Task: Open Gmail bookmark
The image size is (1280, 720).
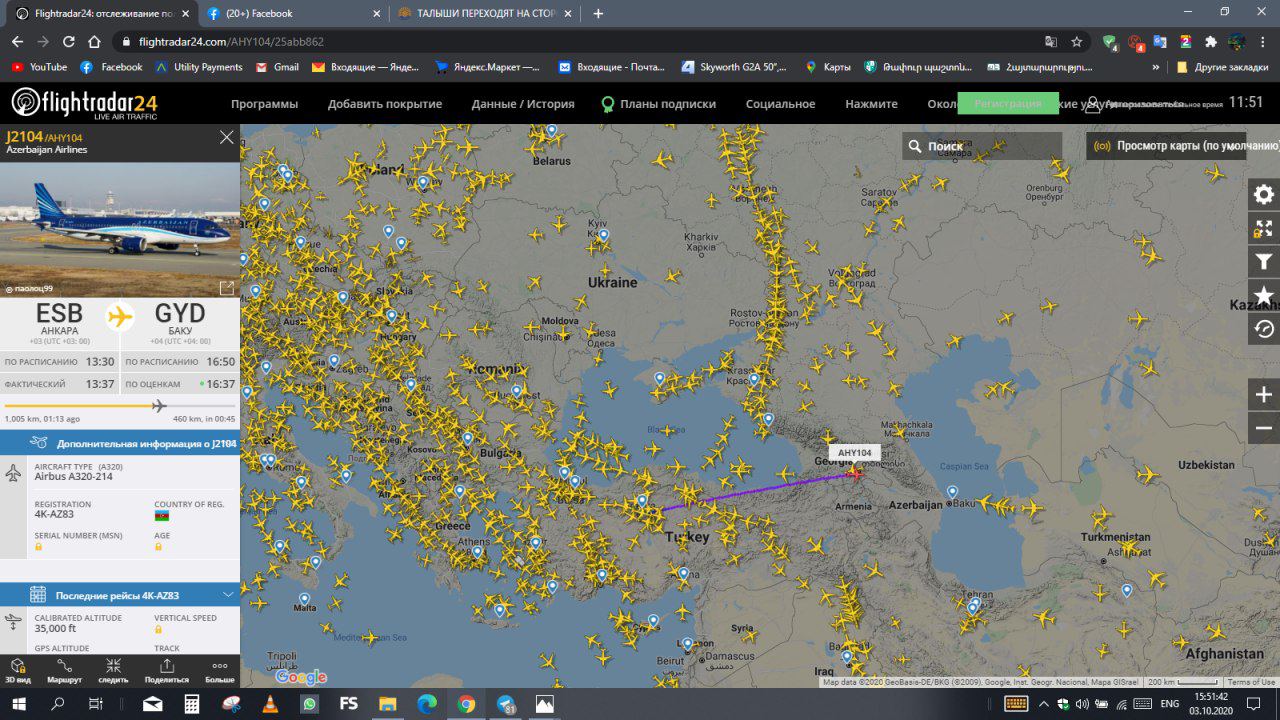Action: tap(277, 67)
